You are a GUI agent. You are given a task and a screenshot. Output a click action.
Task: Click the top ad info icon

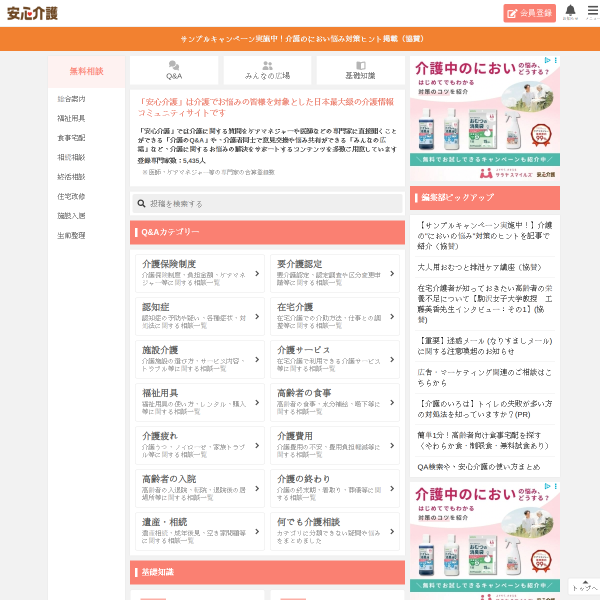click(x=547, y=60)
